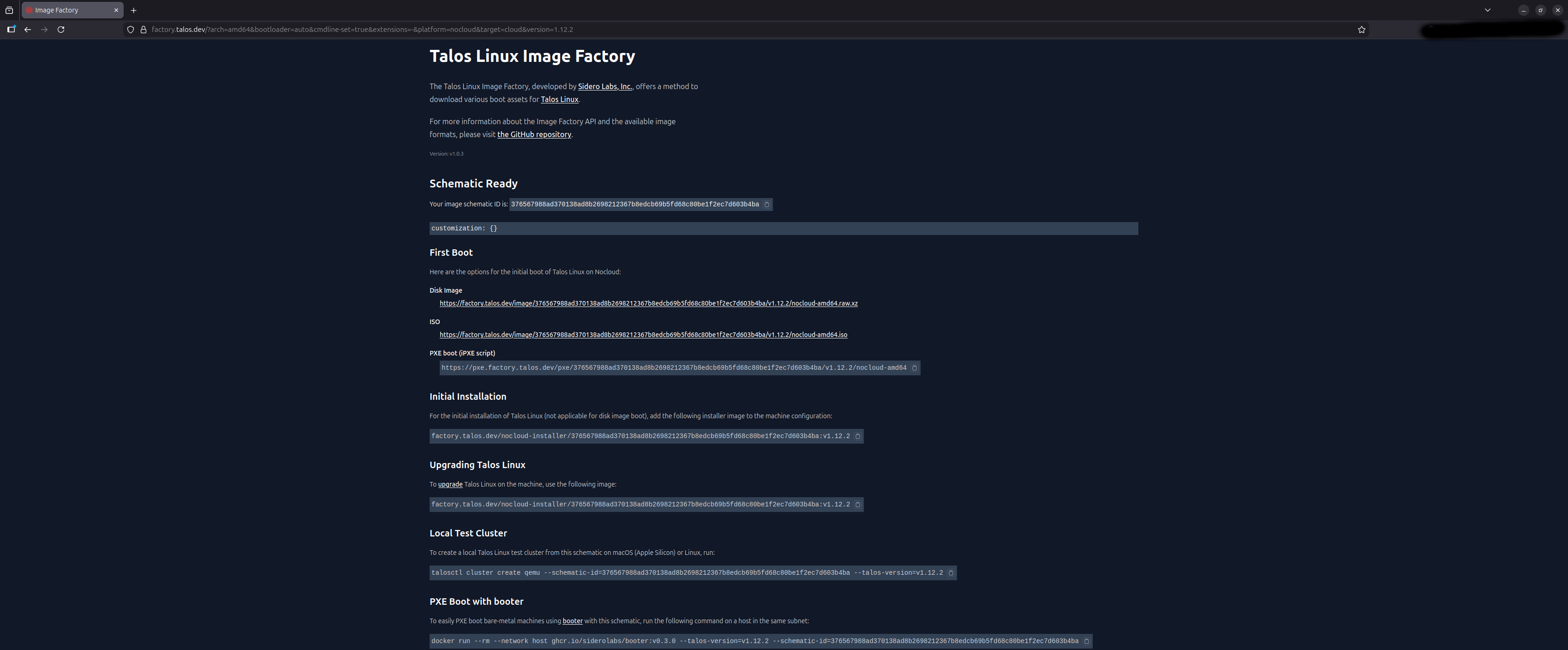Click the URL address bar field
The width and height of the screenshot is (1568, 650).
(730, 29)
